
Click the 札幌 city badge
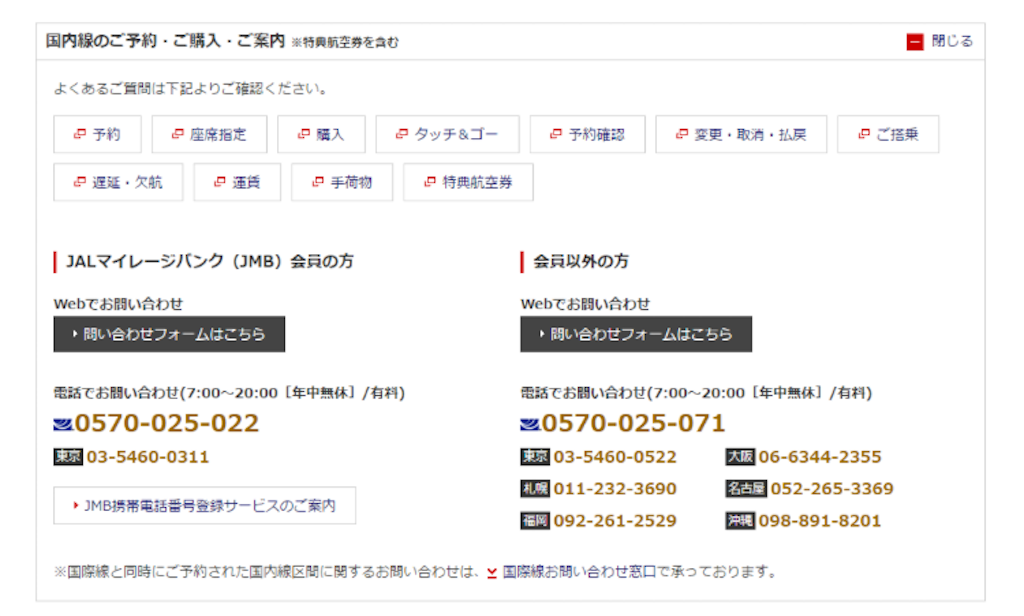(535, 489)
